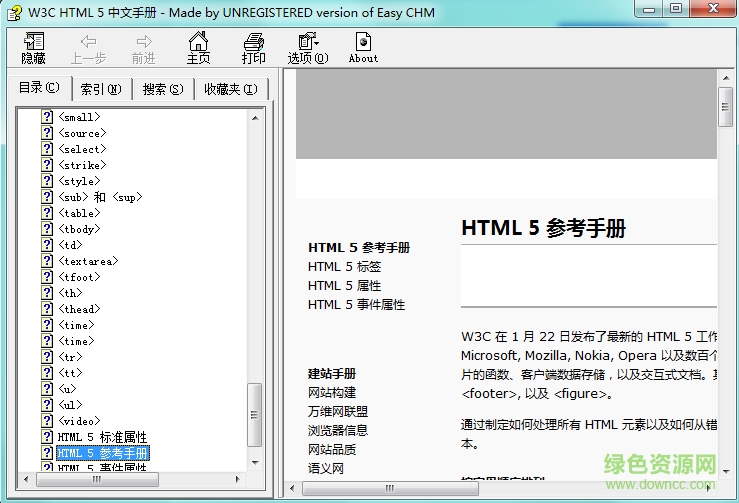This screenshot has height=503, width=739.
Task: Minimize the CHM viewer window
Action: 649,8
